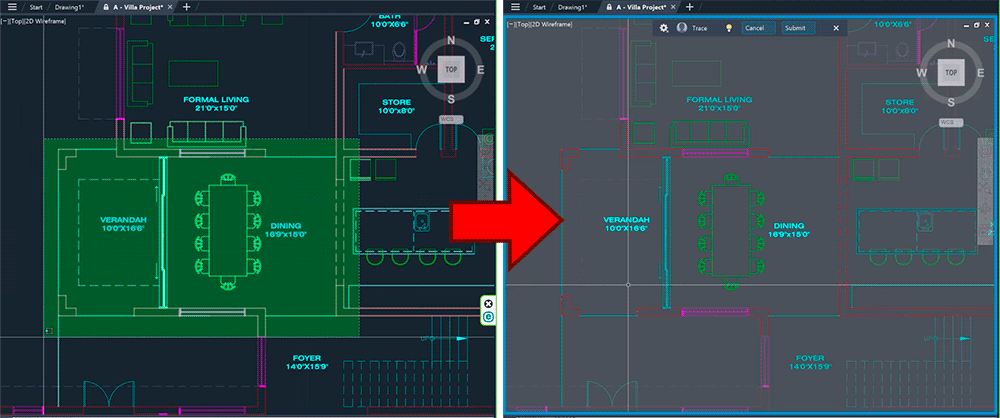Restore the drawing viewport in right window

[977, 24]
